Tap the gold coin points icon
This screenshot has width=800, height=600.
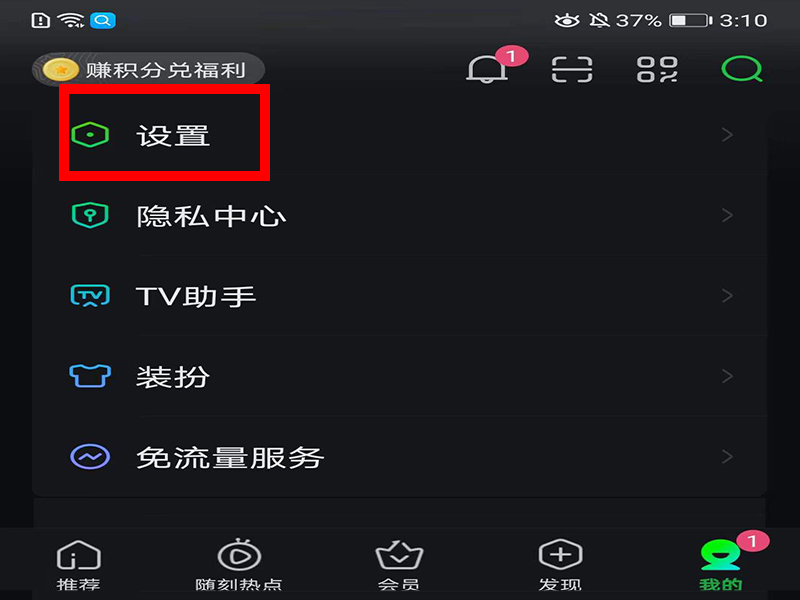point(61,70)
